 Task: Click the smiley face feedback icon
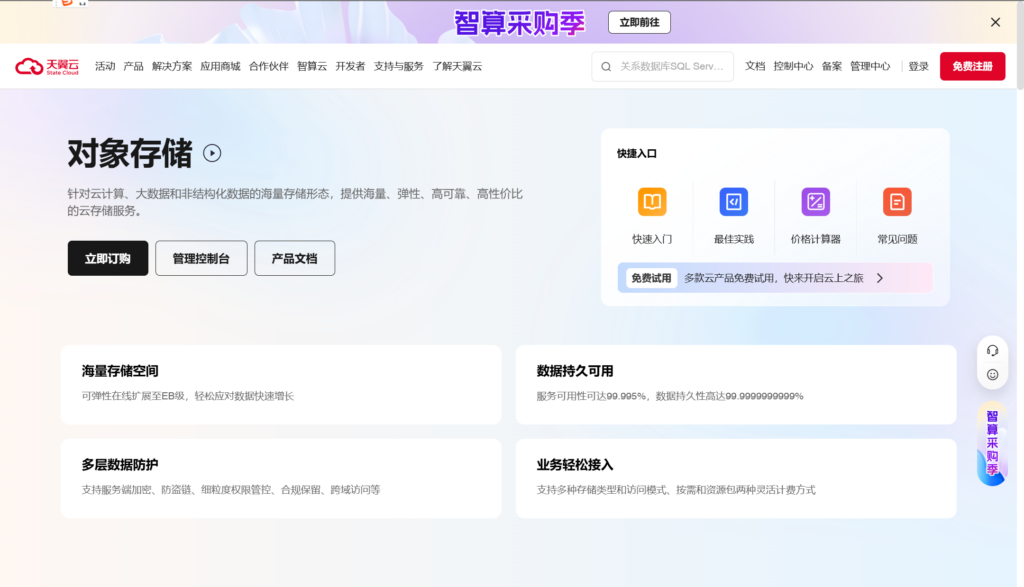pyautogui.click(x=992, y=374)
